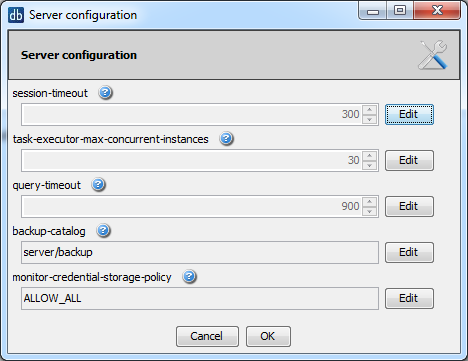Increase query-timeout using up arrow

tap(369, 201)
